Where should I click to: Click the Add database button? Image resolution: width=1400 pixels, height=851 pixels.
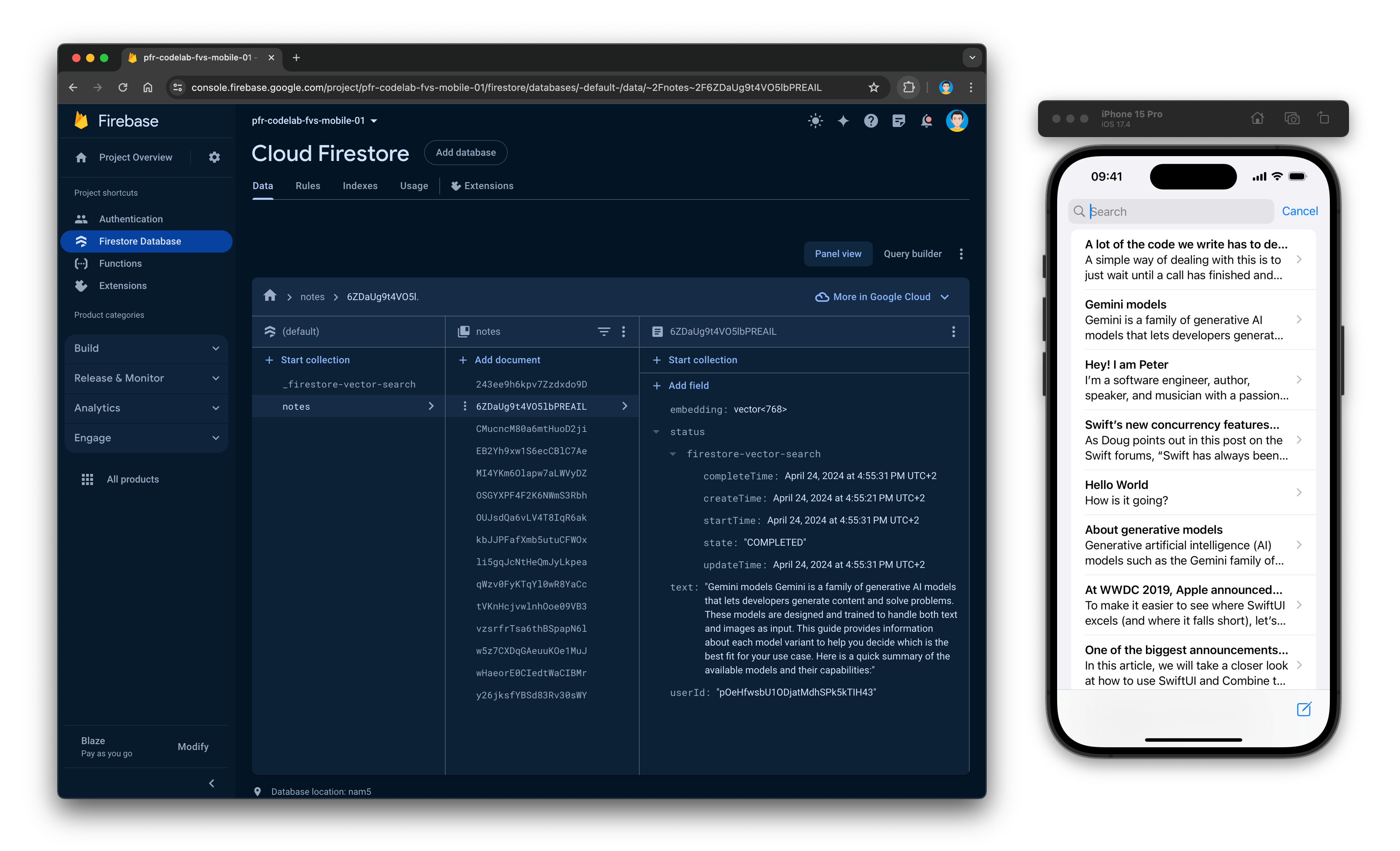(x=466, y=152)
